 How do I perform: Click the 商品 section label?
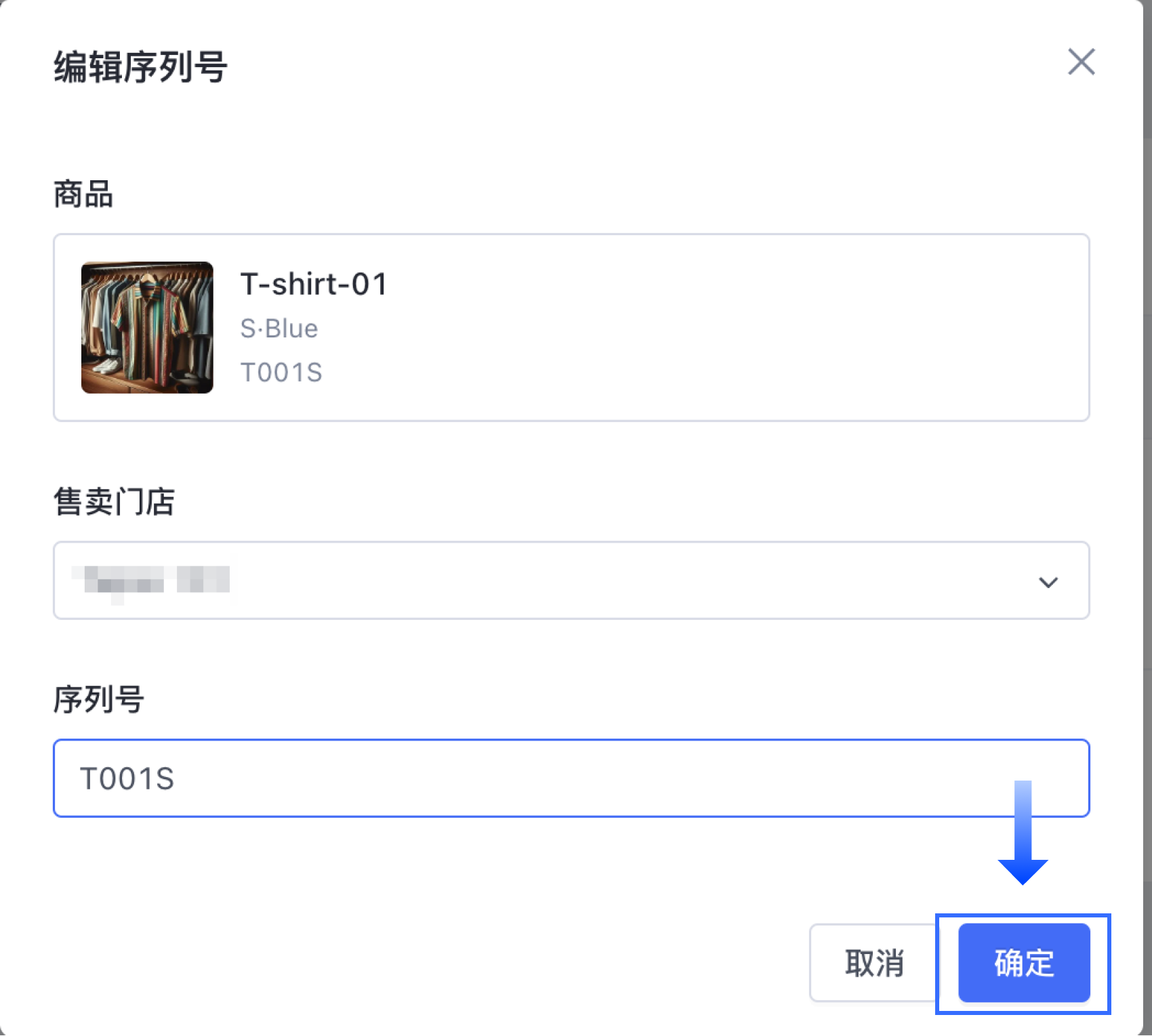(x=83, y=194)
